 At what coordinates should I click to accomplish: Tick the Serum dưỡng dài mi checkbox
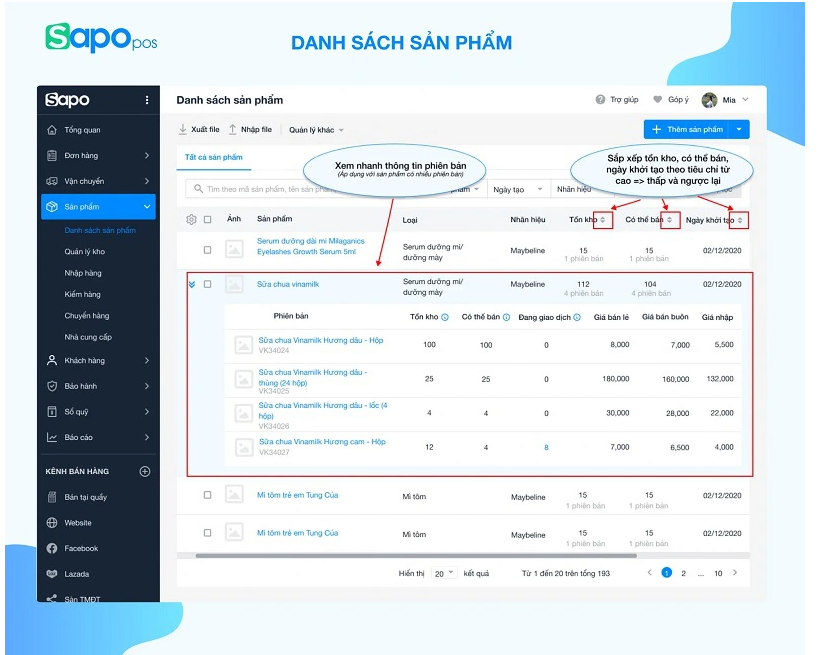pos(208,250)
